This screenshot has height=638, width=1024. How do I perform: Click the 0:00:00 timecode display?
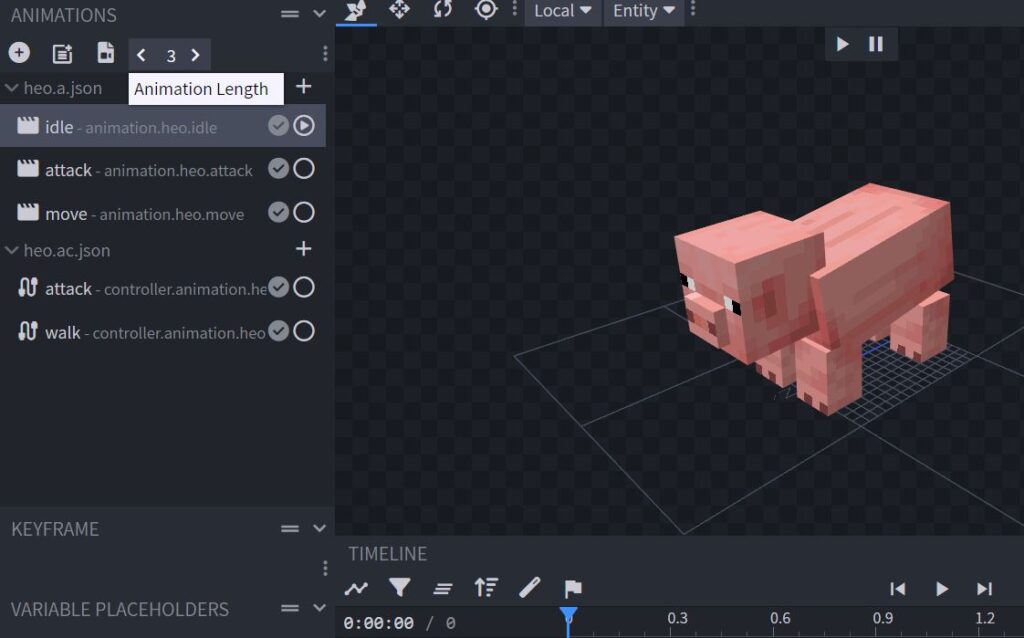point(378,623)
